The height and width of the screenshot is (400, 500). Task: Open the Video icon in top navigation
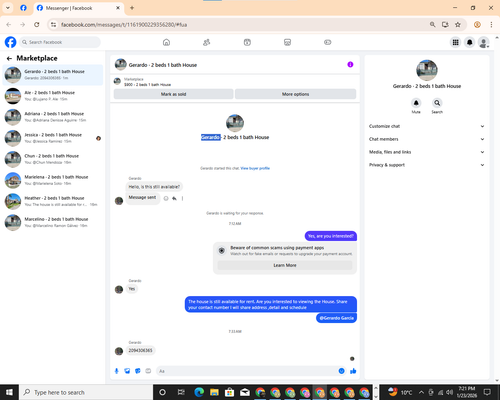pos(247,42)
